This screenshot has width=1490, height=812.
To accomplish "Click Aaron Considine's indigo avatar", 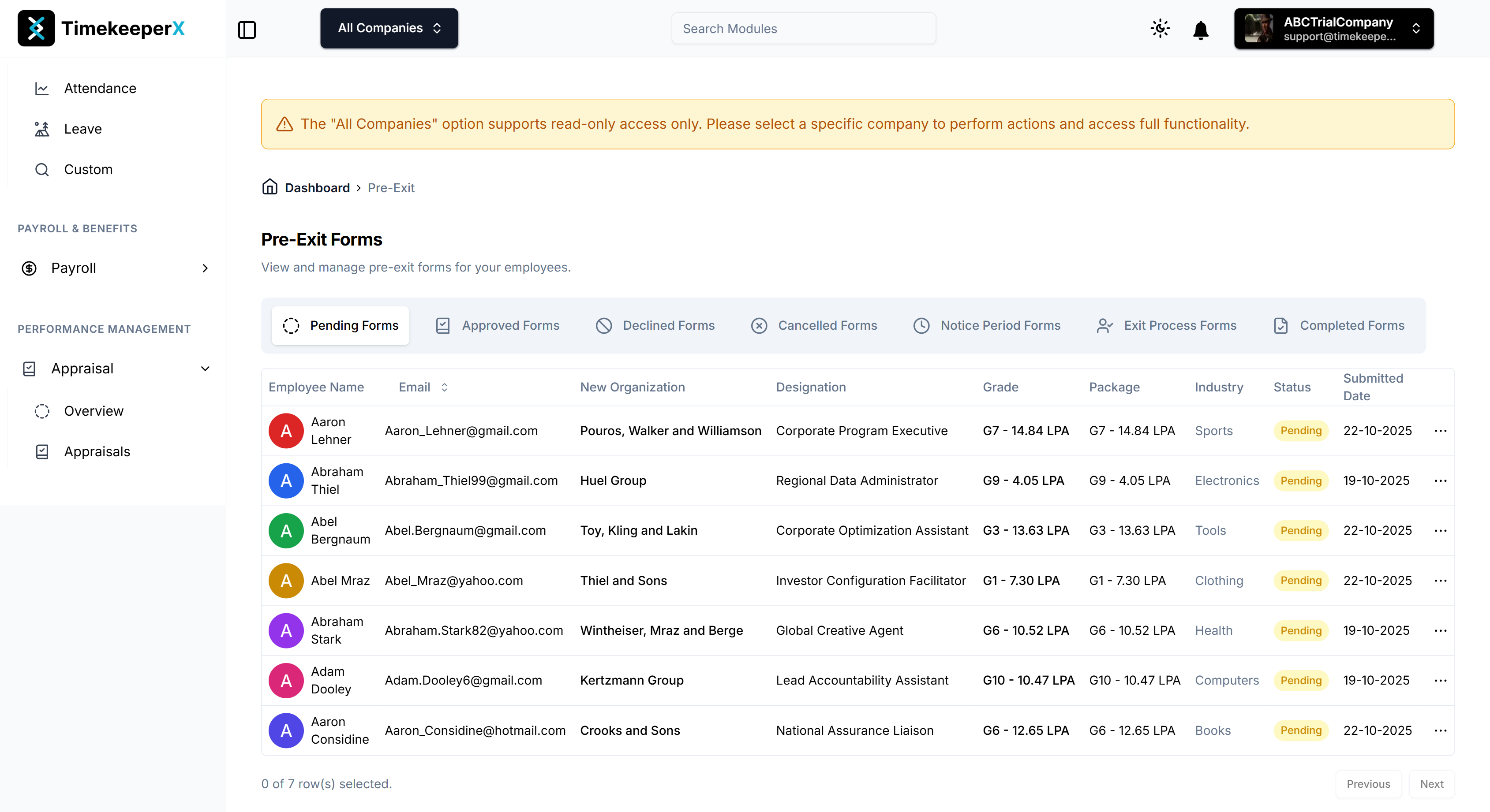I will point(286,730).
